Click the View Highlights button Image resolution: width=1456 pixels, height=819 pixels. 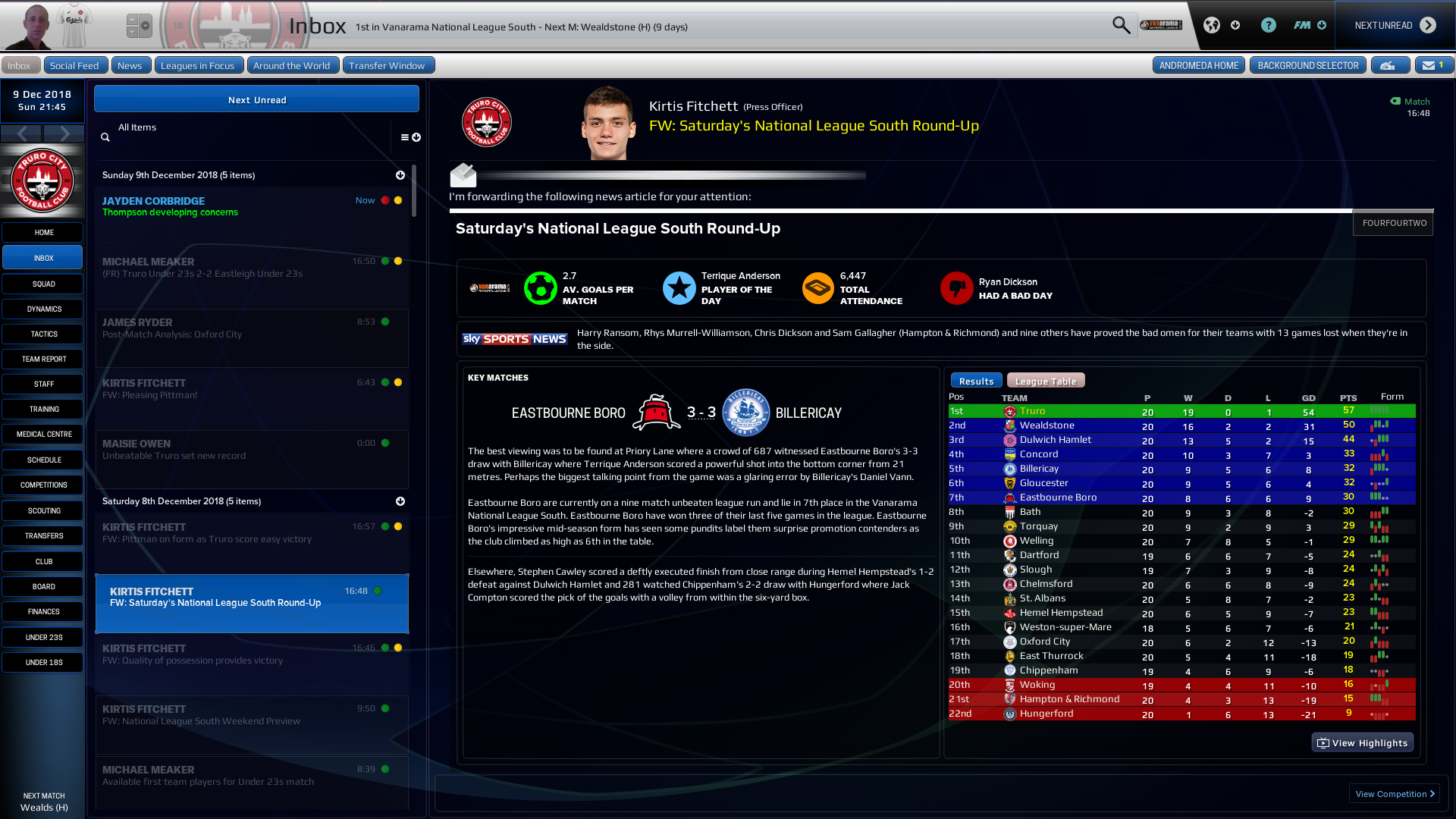pos(1363,742)
